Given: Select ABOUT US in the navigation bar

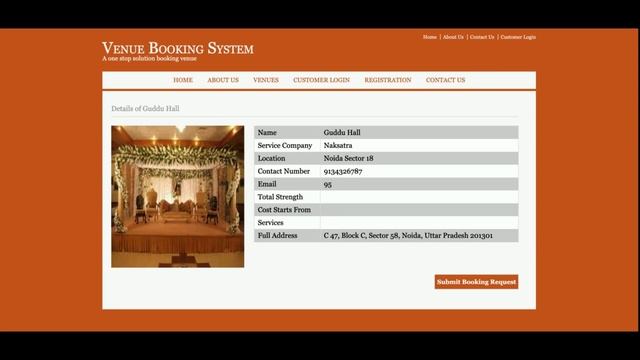Looking at the screenshot, I should point(223,80).
